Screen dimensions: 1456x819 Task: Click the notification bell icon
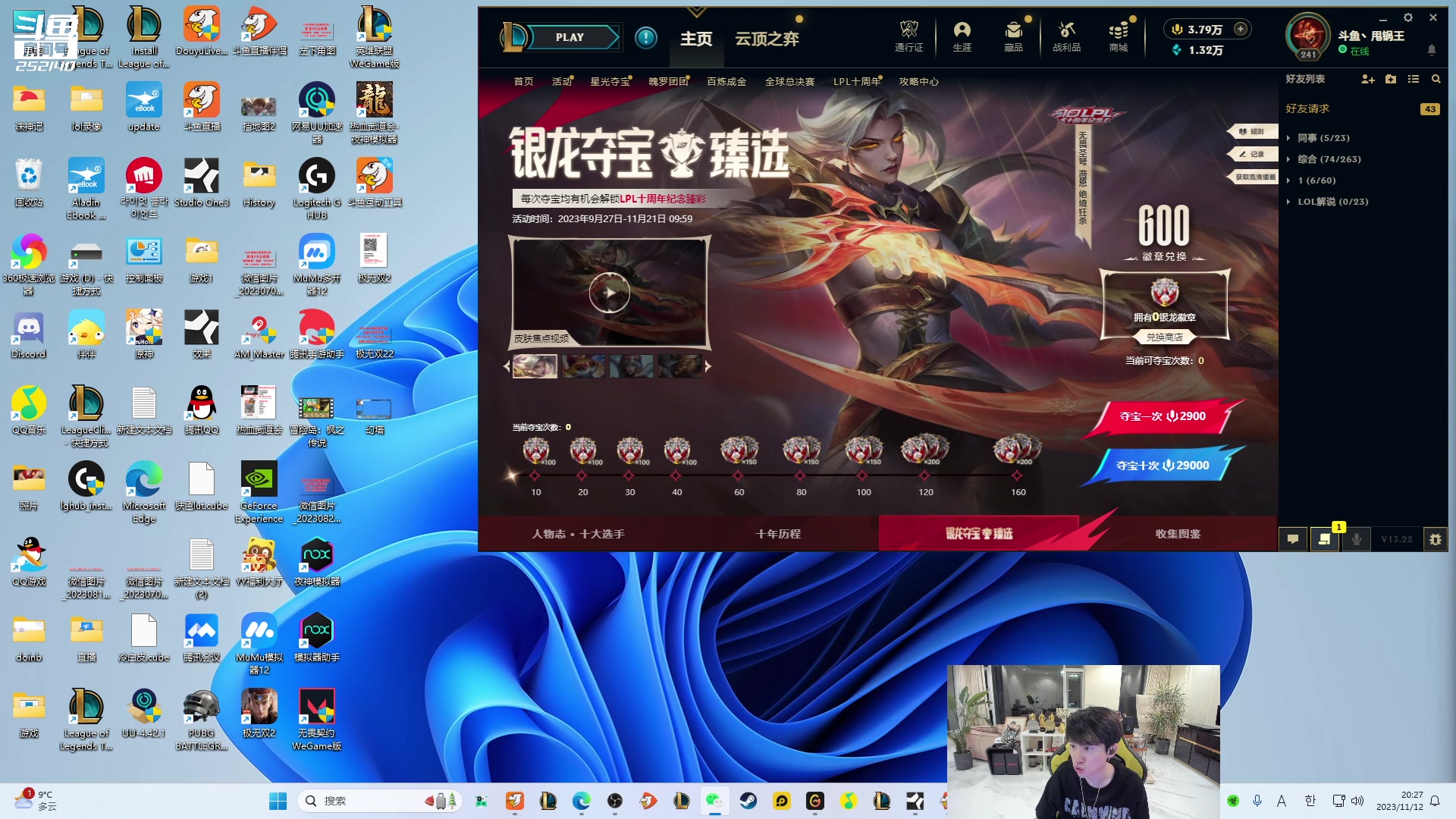(1432, 50)
